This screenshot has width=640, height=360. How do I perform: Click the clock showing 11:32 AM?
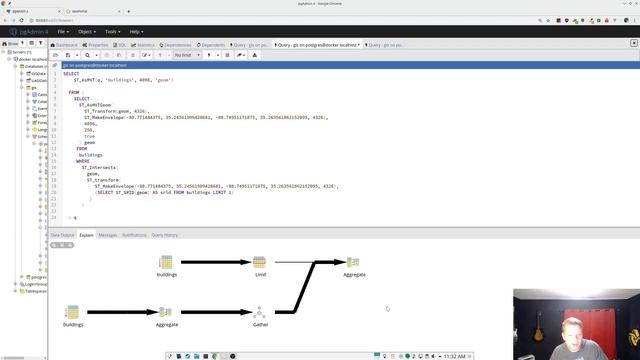pyautogui.click(x=454, y=356)
